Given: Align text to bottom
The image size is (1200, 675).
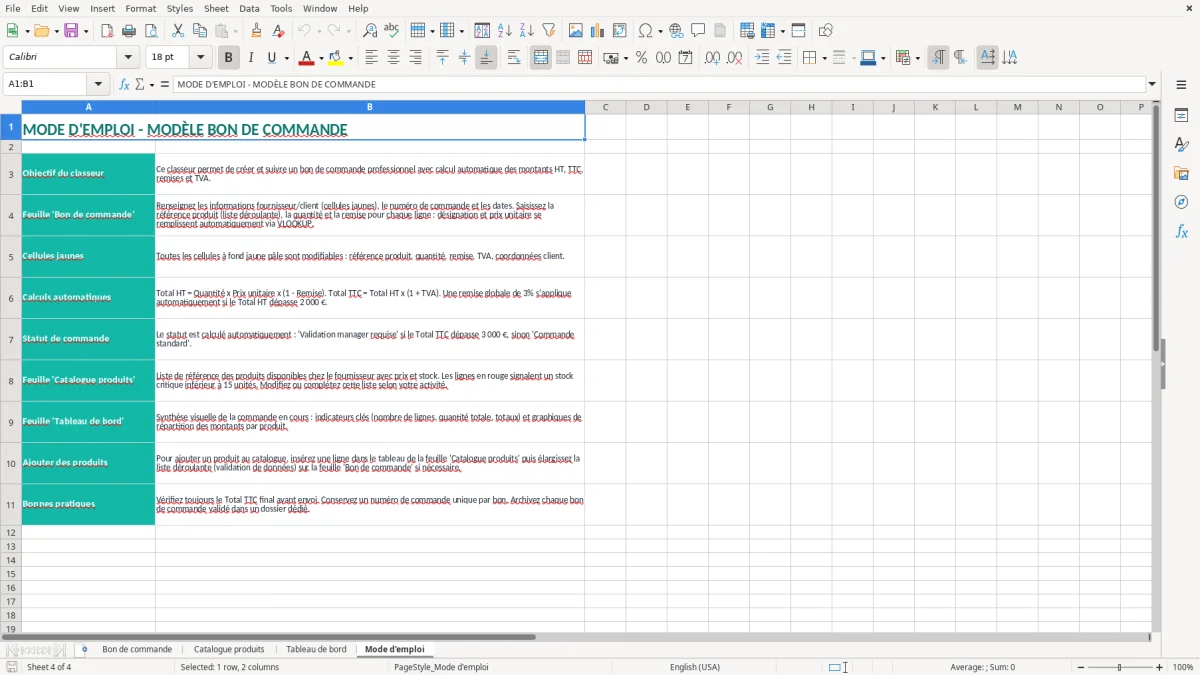Looking at the screenshot, I should point(486,58).
